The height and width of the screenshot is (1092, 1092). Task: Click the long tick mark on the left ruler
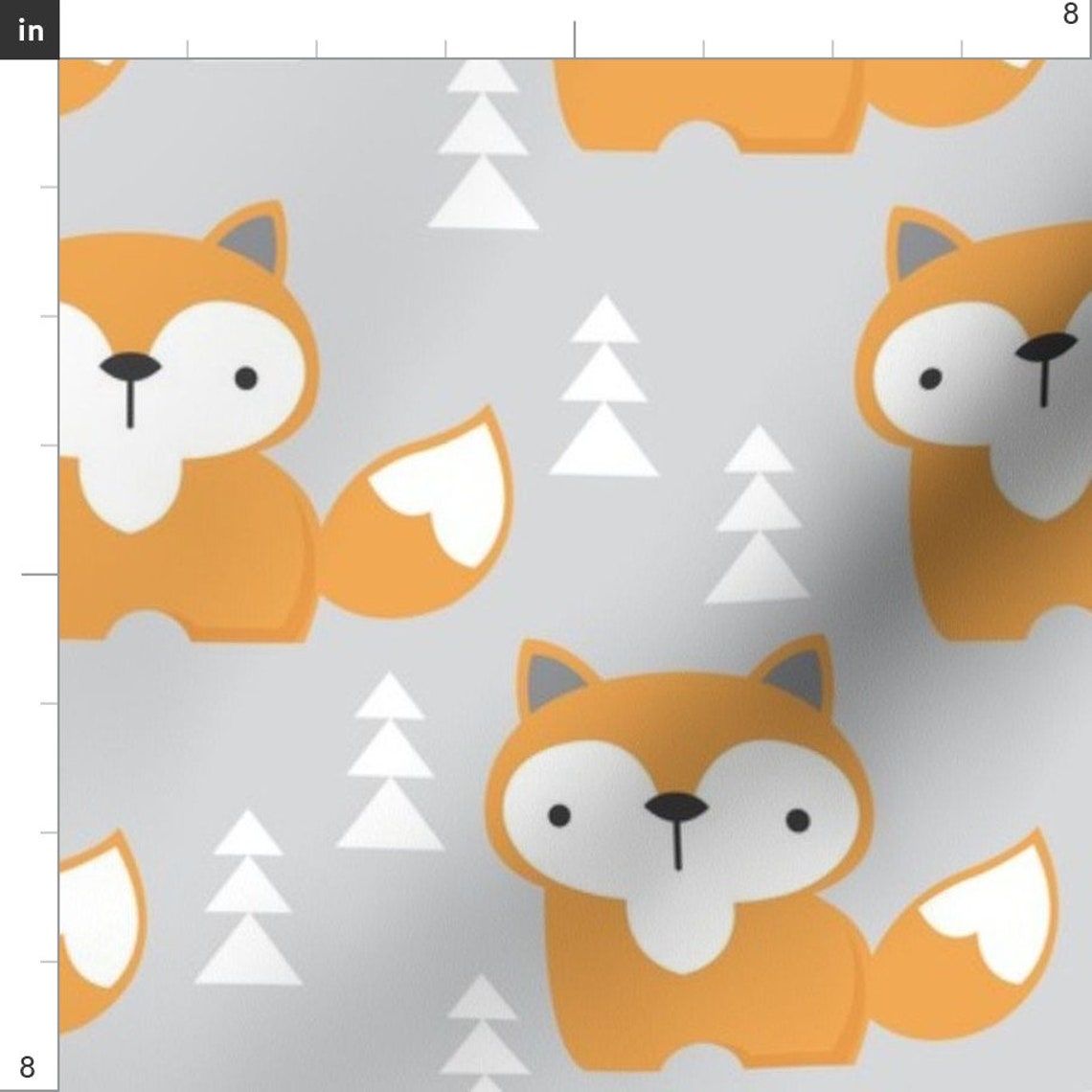tap(38, 576)
